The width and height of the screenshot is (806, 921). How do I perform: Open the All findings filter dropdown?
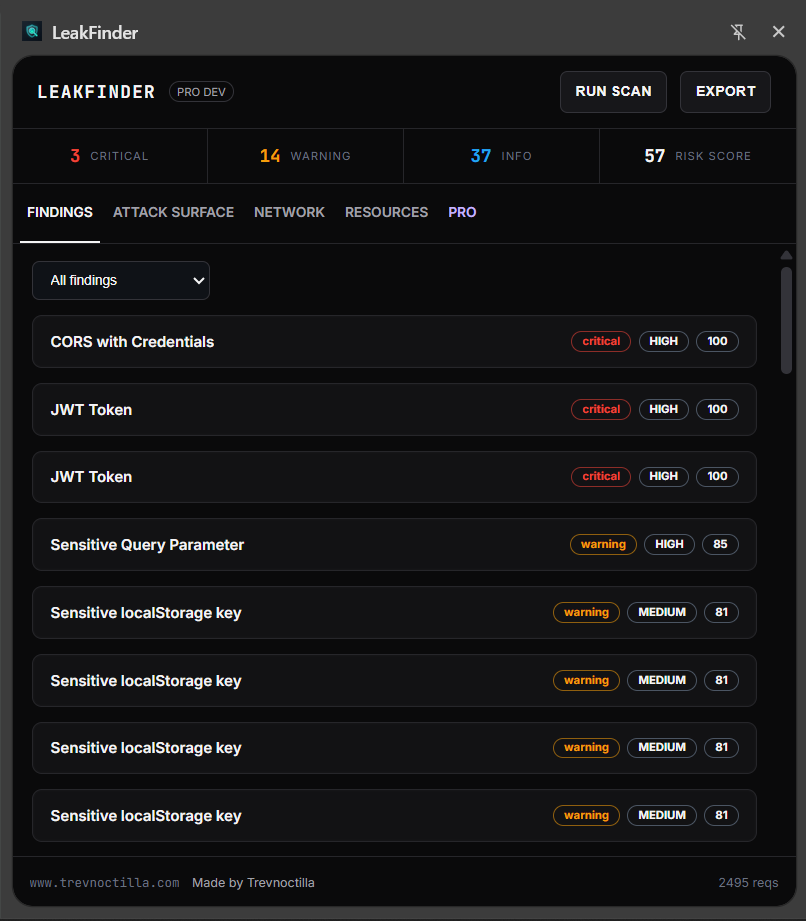coord(121,281)
